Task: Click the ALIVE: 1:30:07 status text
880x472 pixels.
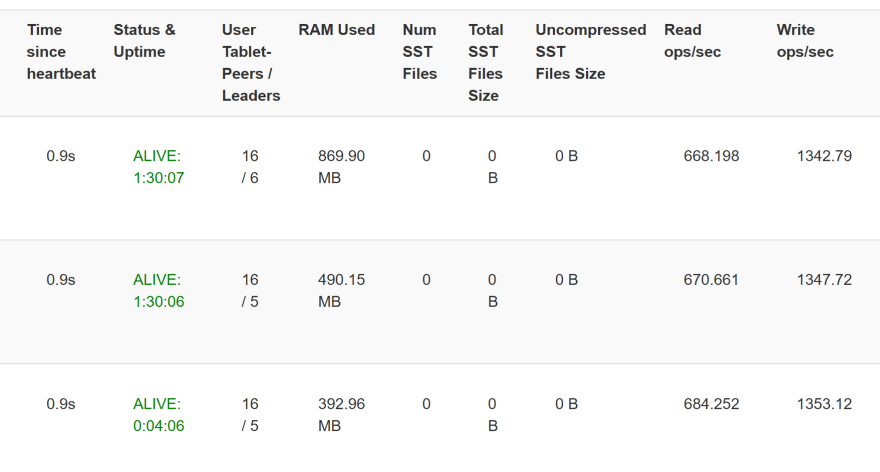Action: [158, 167]
